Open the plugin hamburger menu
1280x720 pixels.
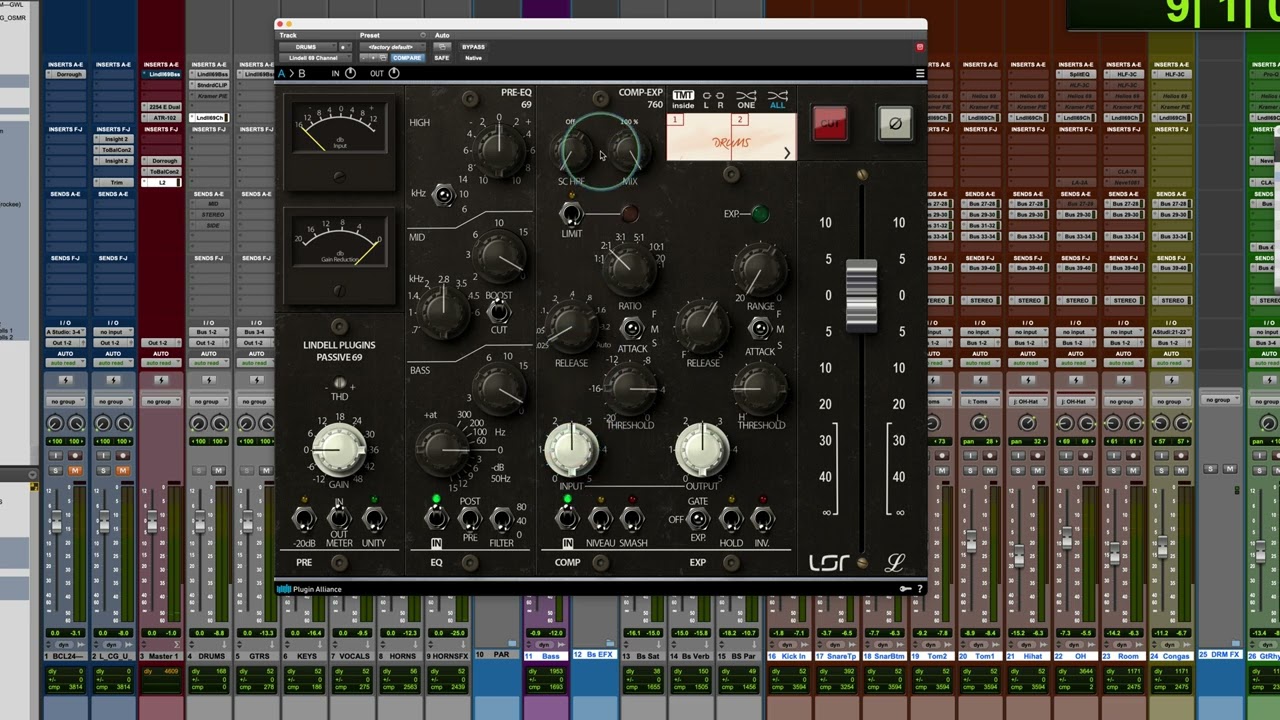click(x=920, y=73)
